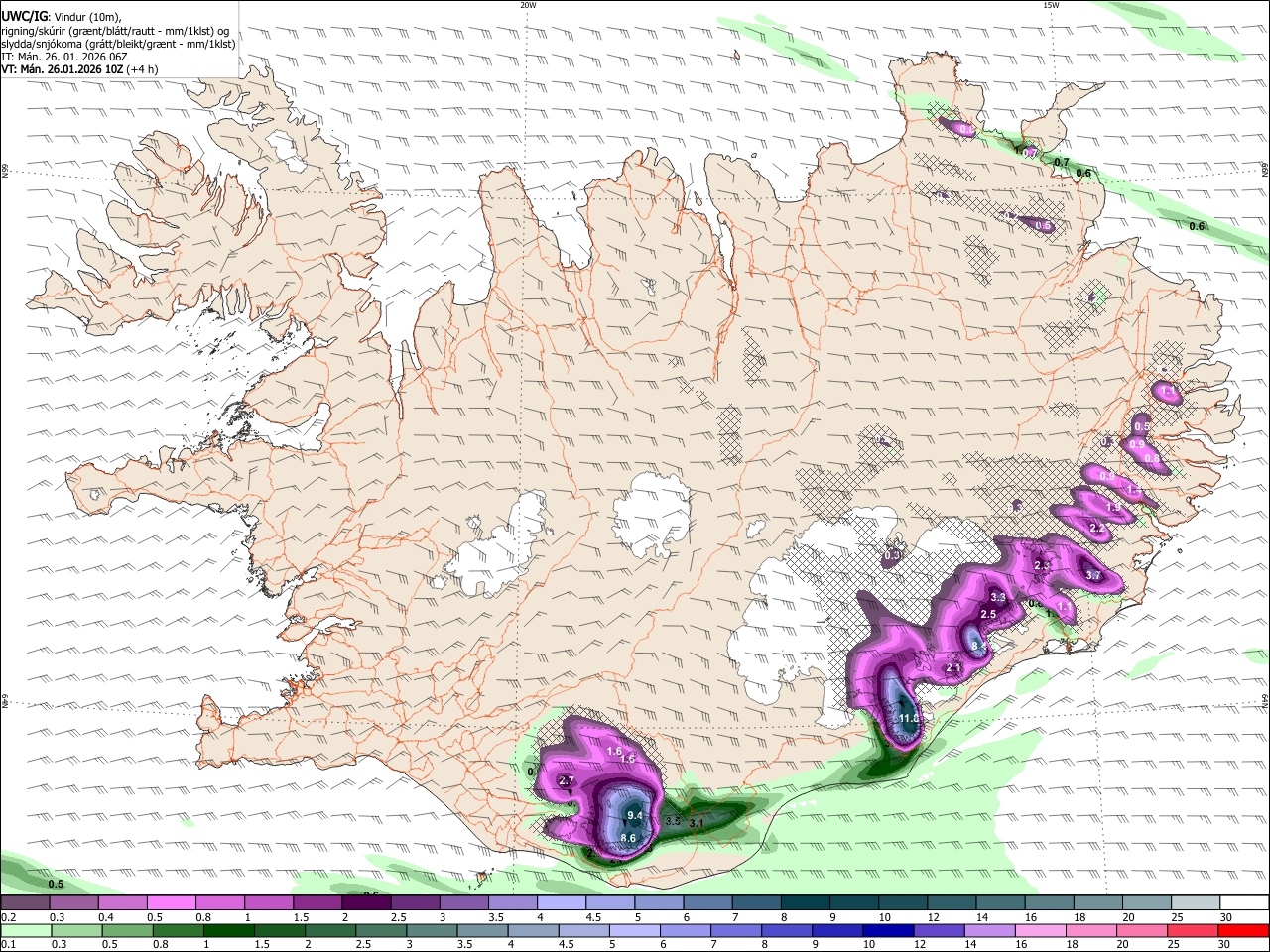Click the '3.1' precipitation value

click(696, 823)
